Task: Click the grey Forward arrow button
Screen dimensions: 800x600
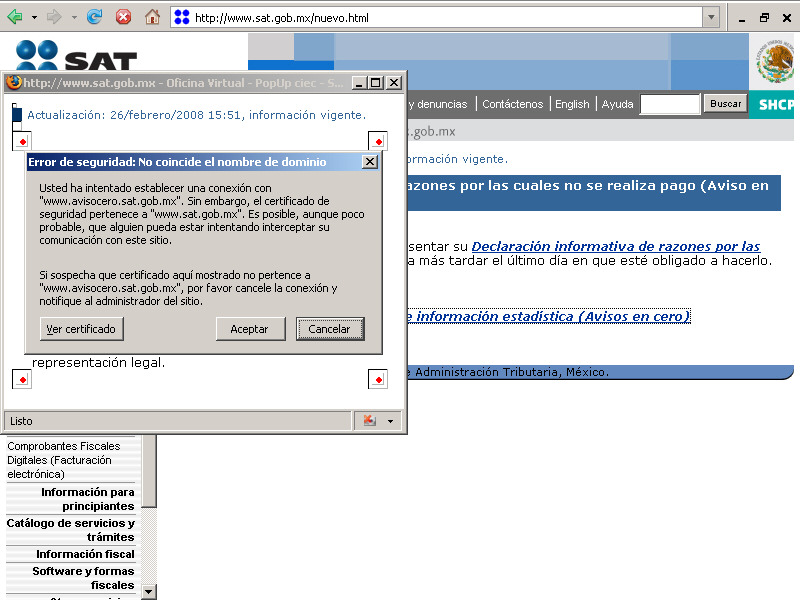Action: 54,17
